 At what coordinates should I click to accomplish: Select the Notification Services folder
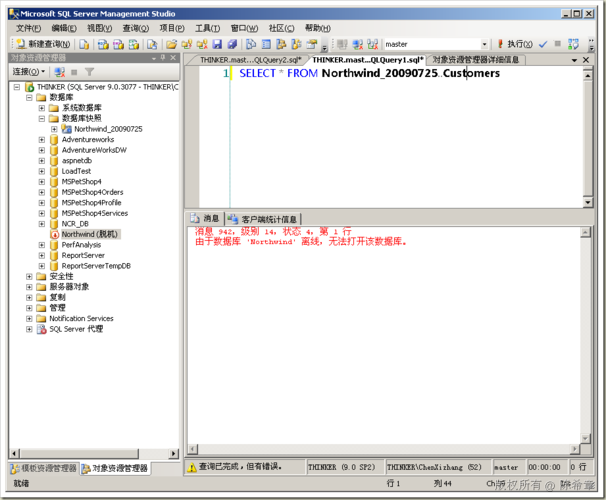81,319
